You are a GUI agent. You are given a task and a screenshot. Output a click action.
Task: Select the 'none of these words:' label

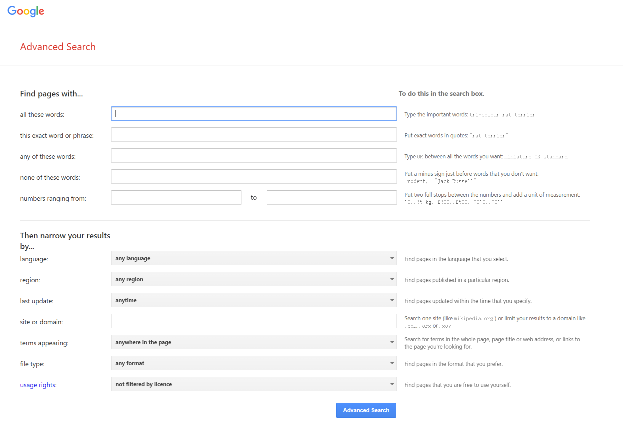pyautogui.click(x=50, y=178)
